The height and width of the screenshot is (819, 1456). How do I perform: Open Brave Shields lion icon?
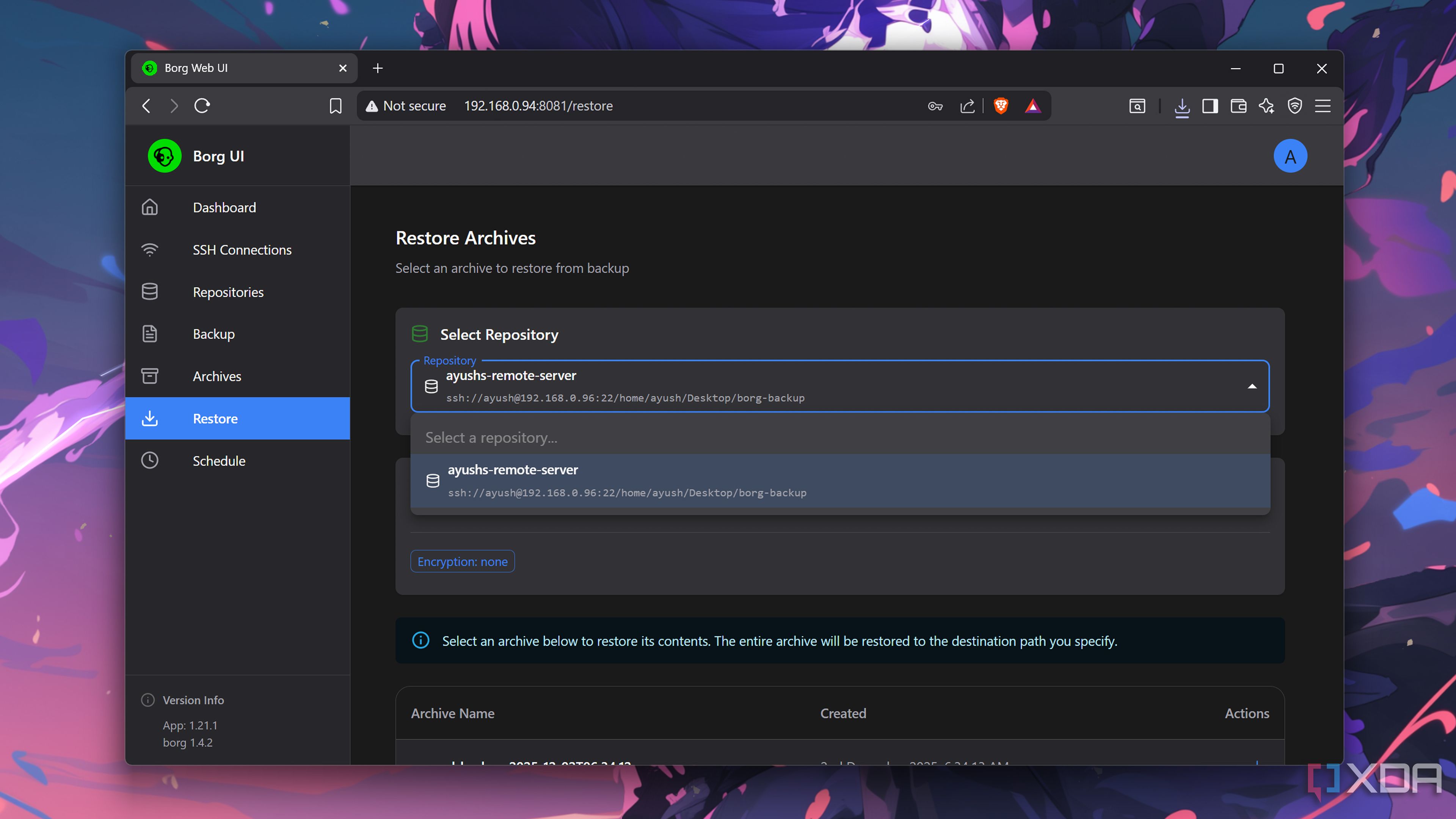tap(1001, 106)
